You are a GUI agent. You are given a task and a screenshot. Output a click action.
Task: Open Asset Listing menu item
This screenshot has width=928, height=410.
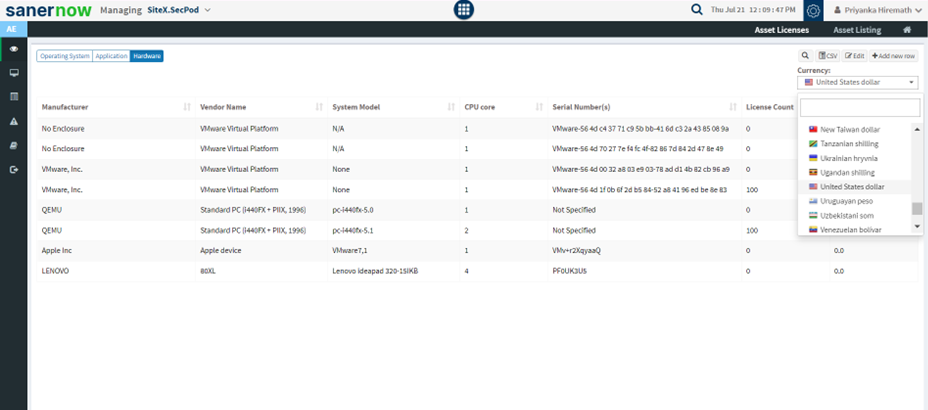click(857, 30)
